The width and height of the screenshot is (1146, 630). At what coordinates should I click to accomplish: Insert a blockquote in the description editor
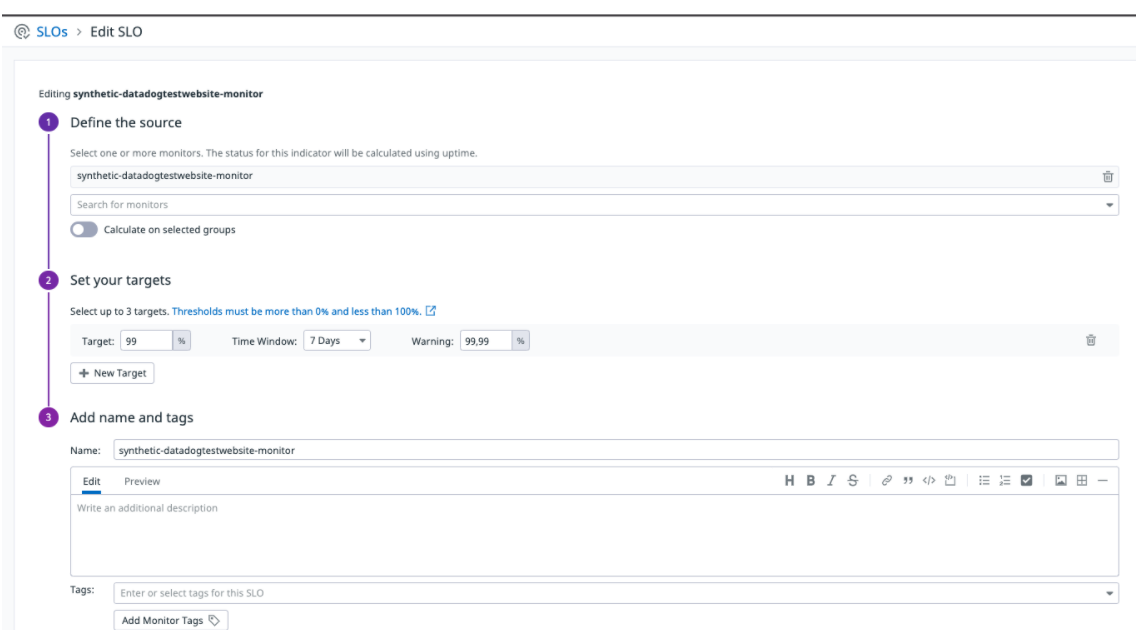tap(908, 480)
